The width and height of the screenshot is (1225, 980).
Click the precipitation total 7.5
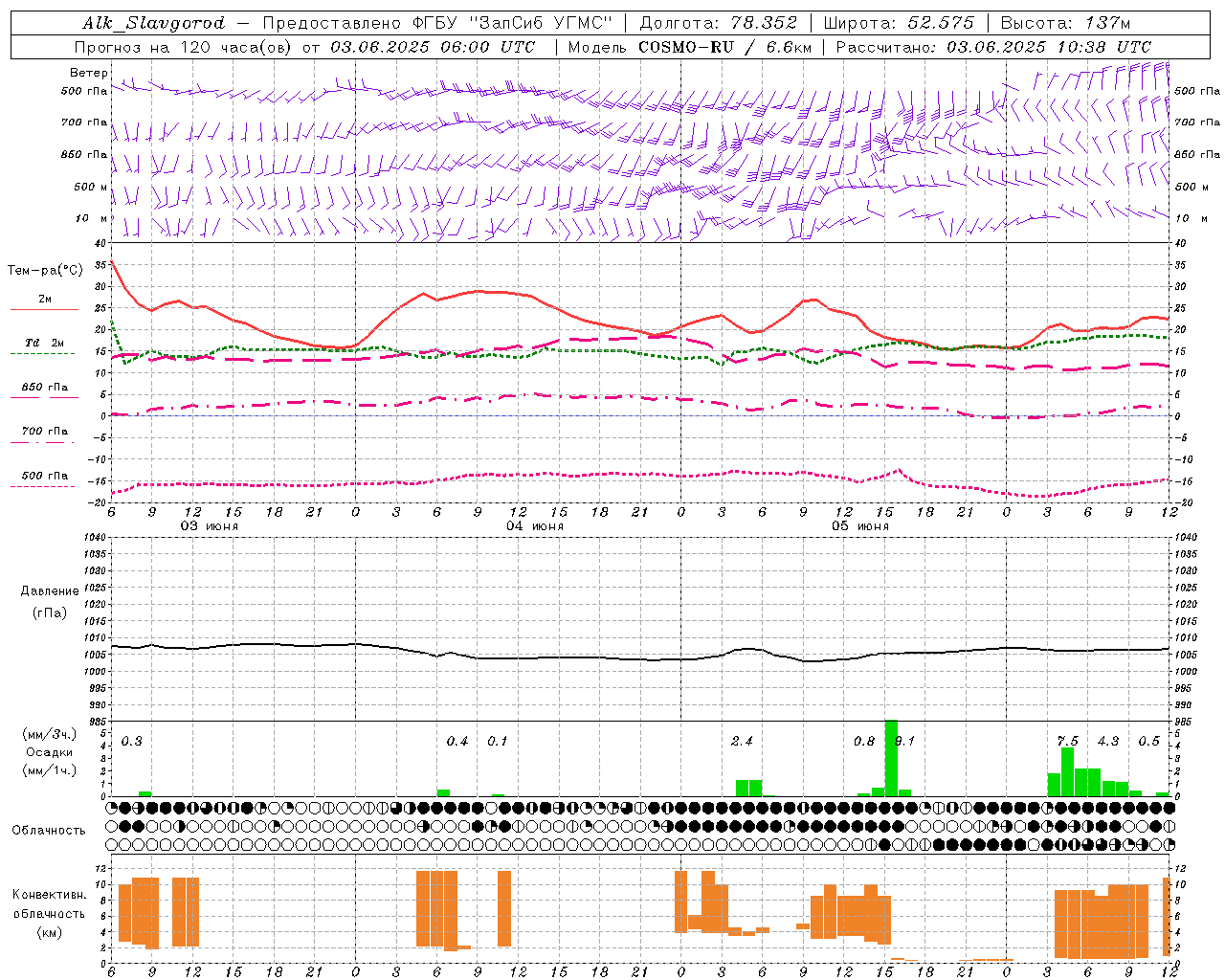click(x=1067, y=741)
